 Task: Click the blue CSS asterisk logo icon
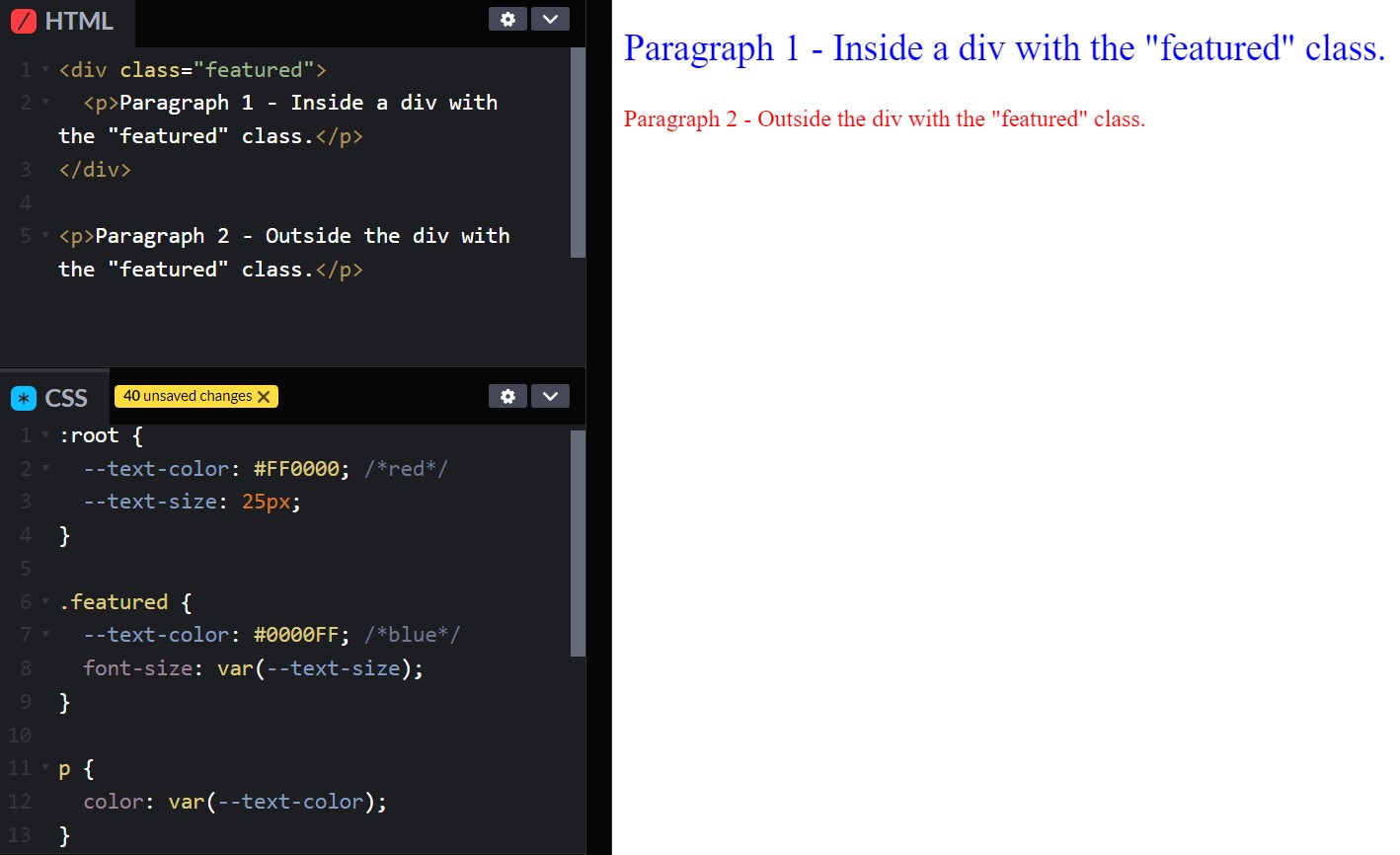coord(23,398)
